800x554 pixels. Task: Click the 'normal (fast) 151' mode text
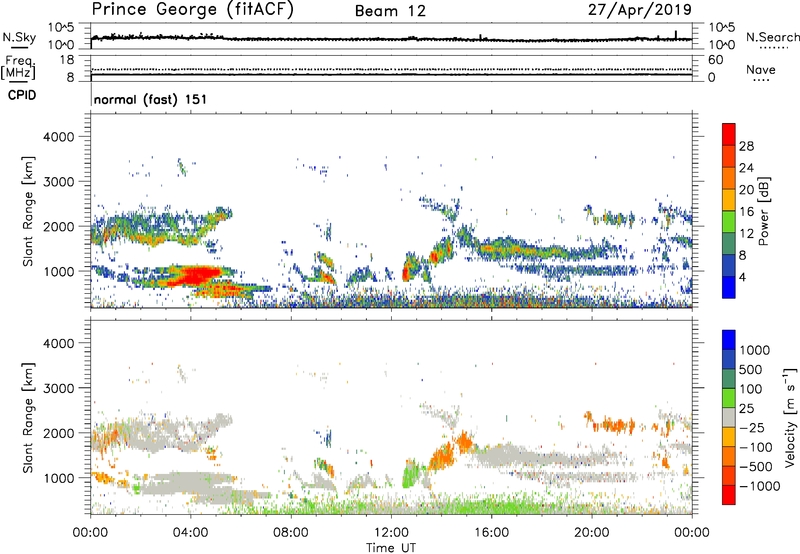point(151,99)
